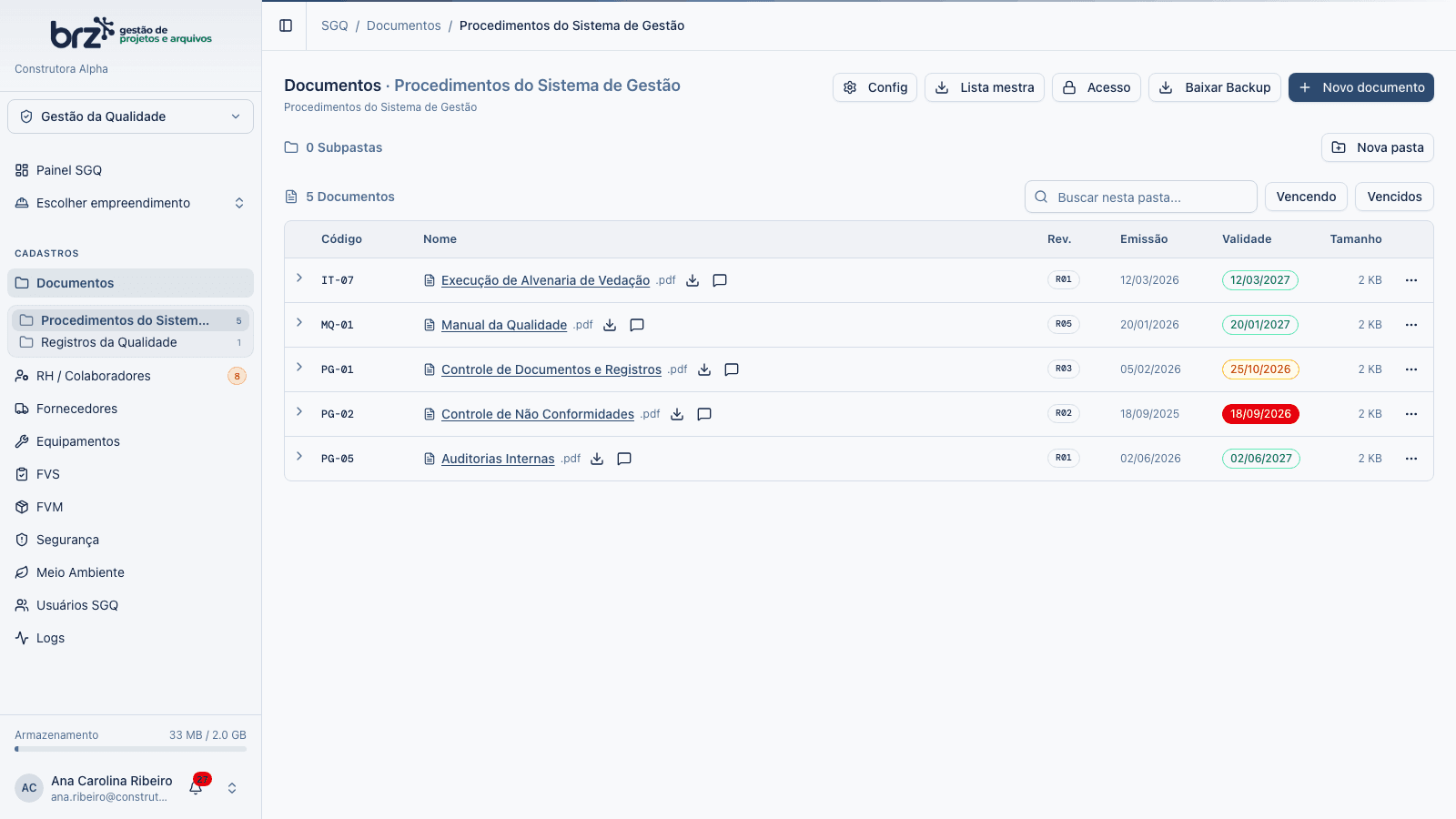Expand the PG-02 document row

click(x=299, y=412)
